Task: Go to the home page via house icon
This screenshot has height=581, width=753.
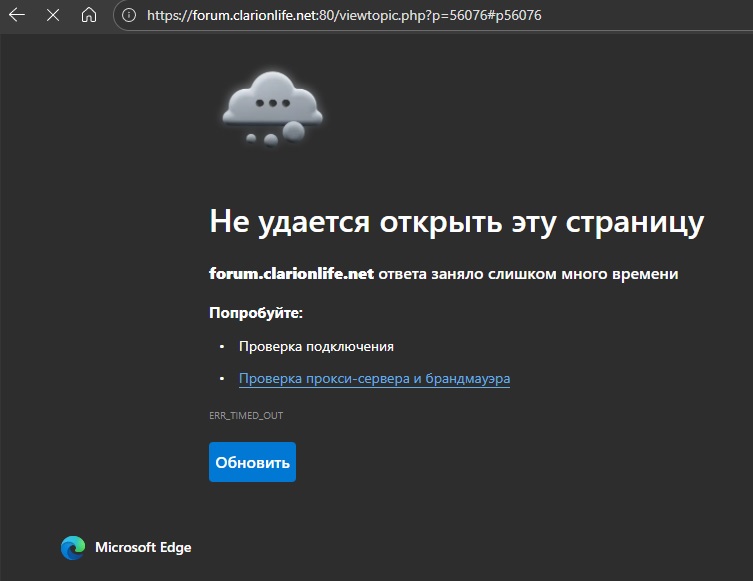Action: point(89,15)
